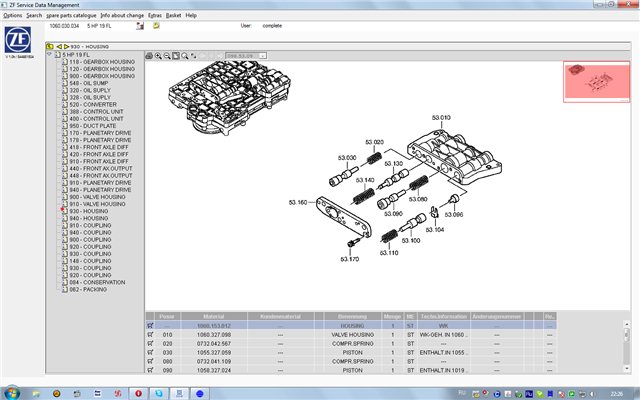Screen dimensions: 640x400
Task: Click material number 1060.327.098 cell
Action: [x=214, y=335]
